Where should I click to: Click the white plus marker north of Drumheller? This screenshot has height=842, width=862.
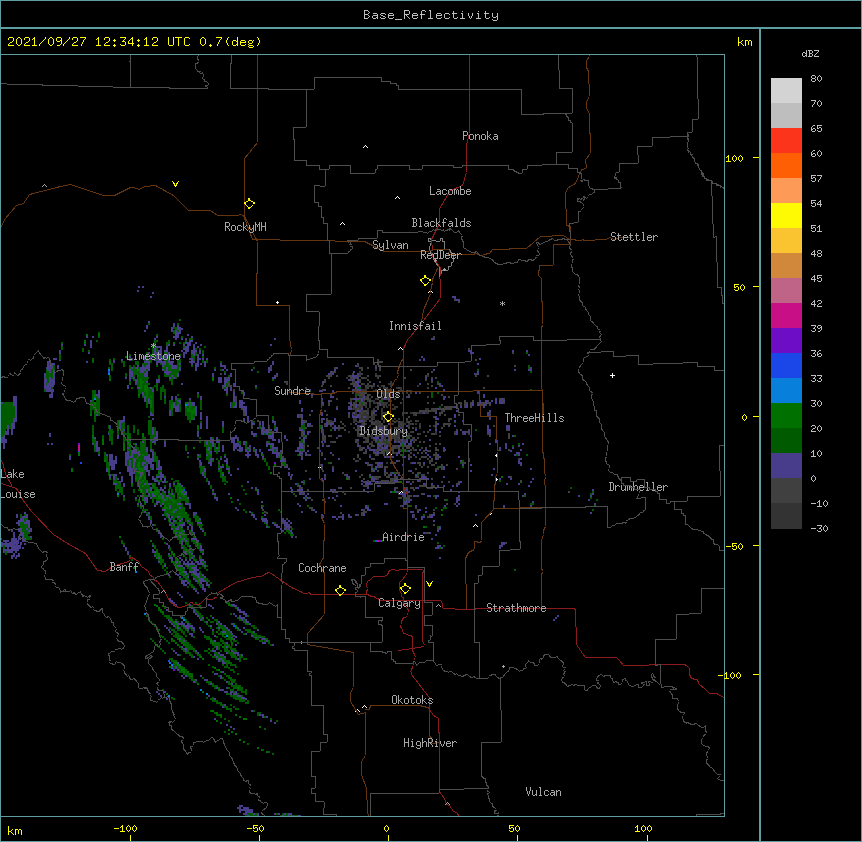(612, 375)
